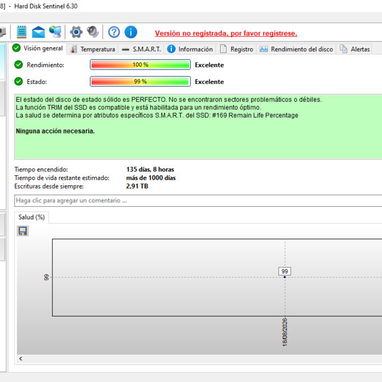Click the blue info about icon
Viewport: 382px width, 382px height.
tap(131, 32)
